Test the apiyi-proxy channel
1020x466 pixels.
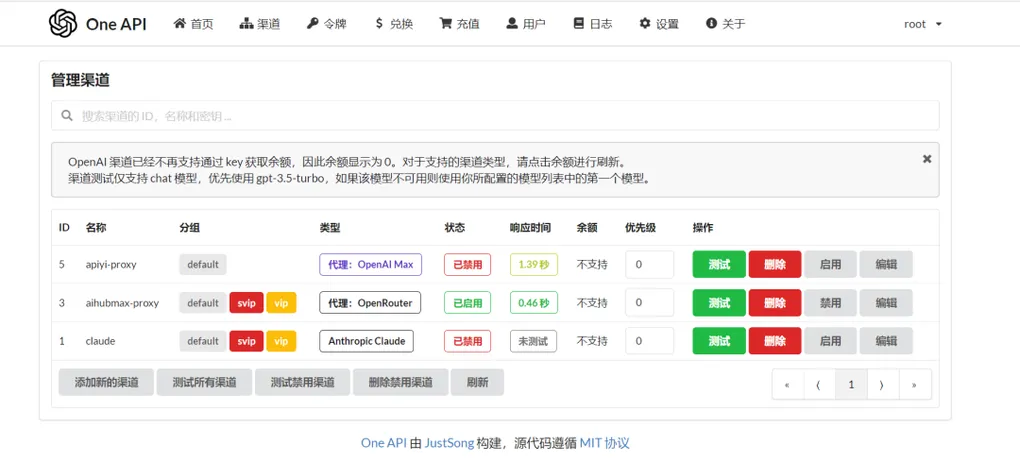pyautogui.click(x=719, y=265)
